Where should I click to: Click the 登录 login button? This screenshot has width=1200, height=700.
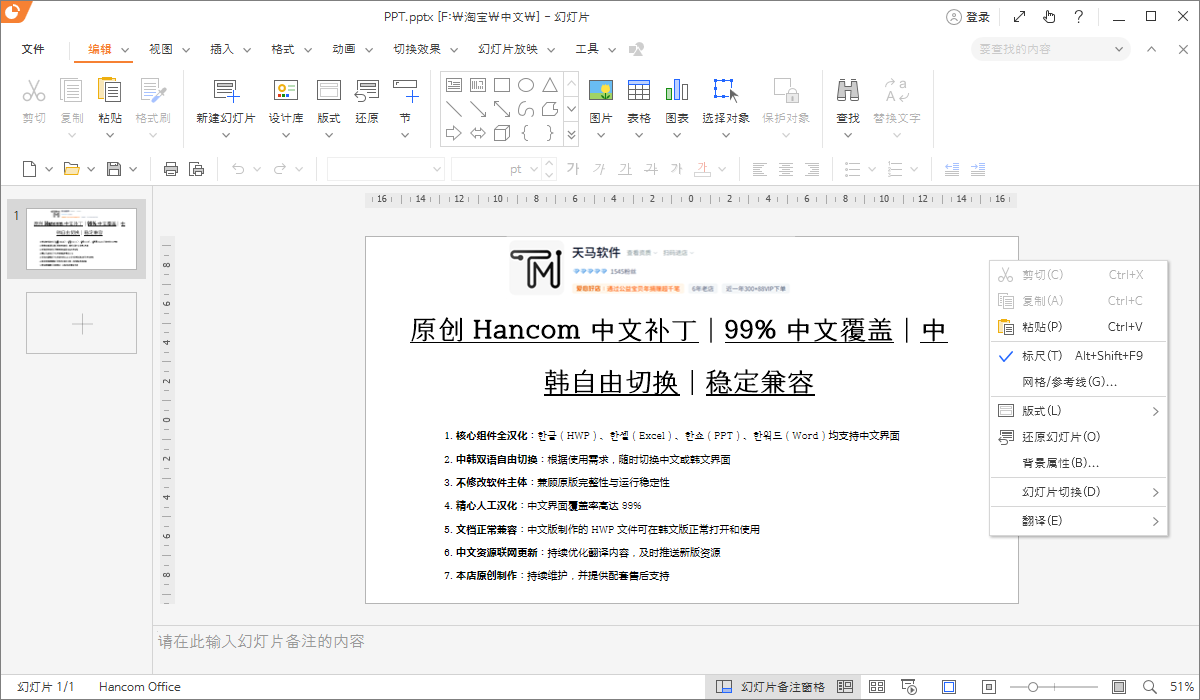tap(968, 17)
